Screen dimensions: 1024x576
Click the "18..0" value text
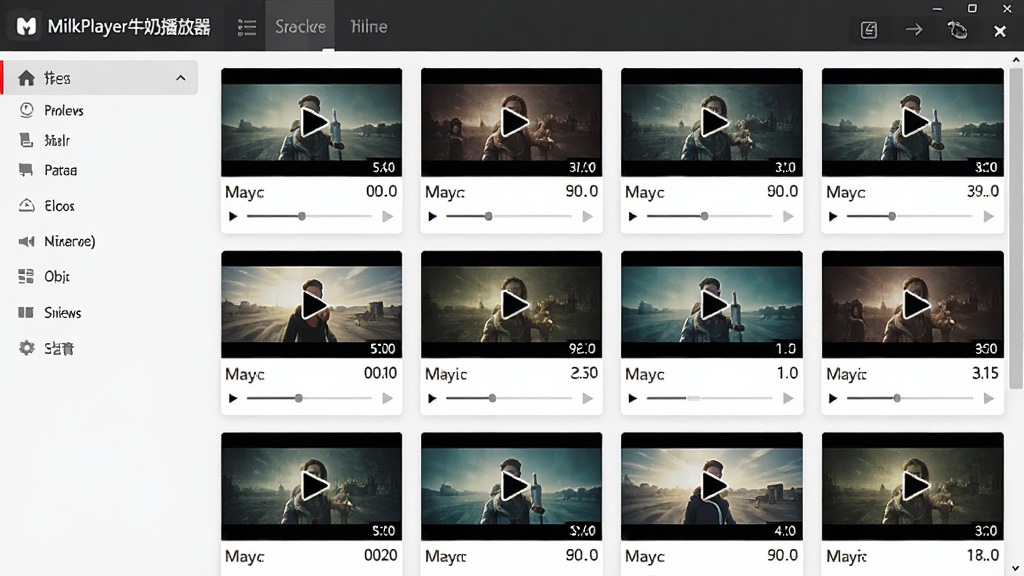982,555
